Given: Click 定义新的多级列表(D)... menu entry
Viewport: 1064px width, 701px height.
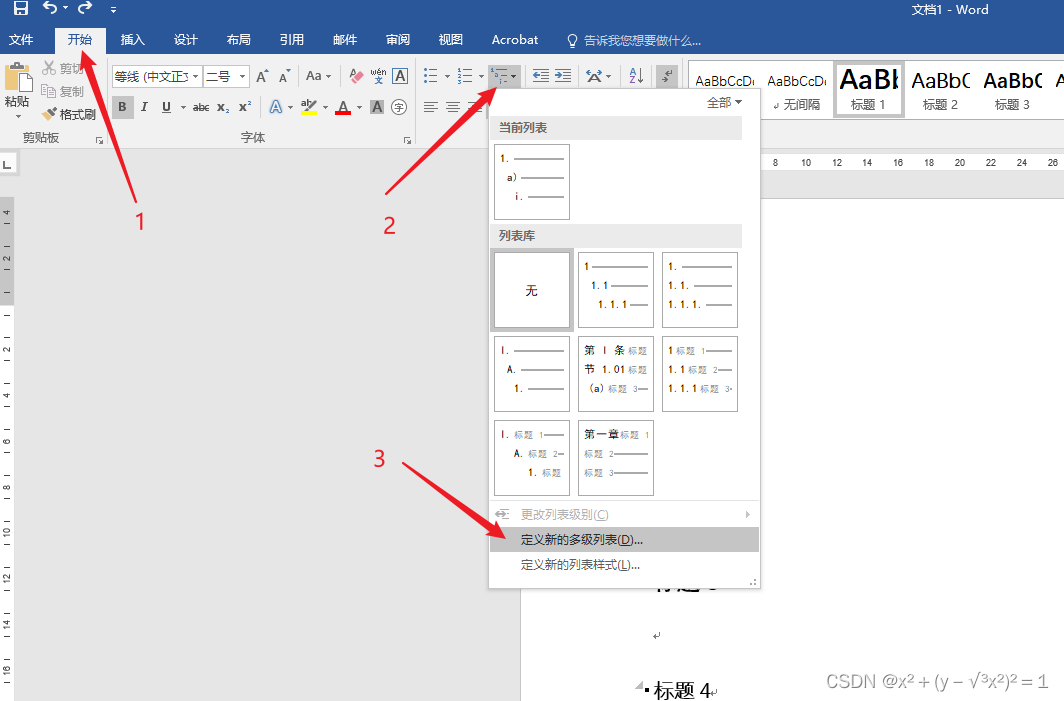Looking at the screenshot, I should click(624, 539).
